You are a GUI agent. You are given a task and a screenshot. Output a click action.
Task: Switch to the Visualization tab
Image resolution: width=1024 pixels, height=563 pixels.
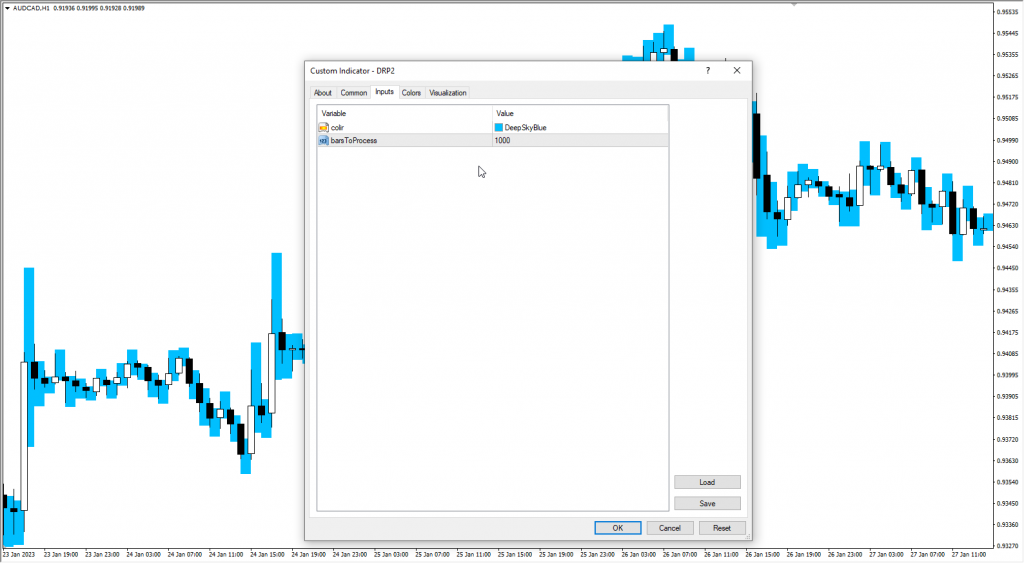pos(447,93)
